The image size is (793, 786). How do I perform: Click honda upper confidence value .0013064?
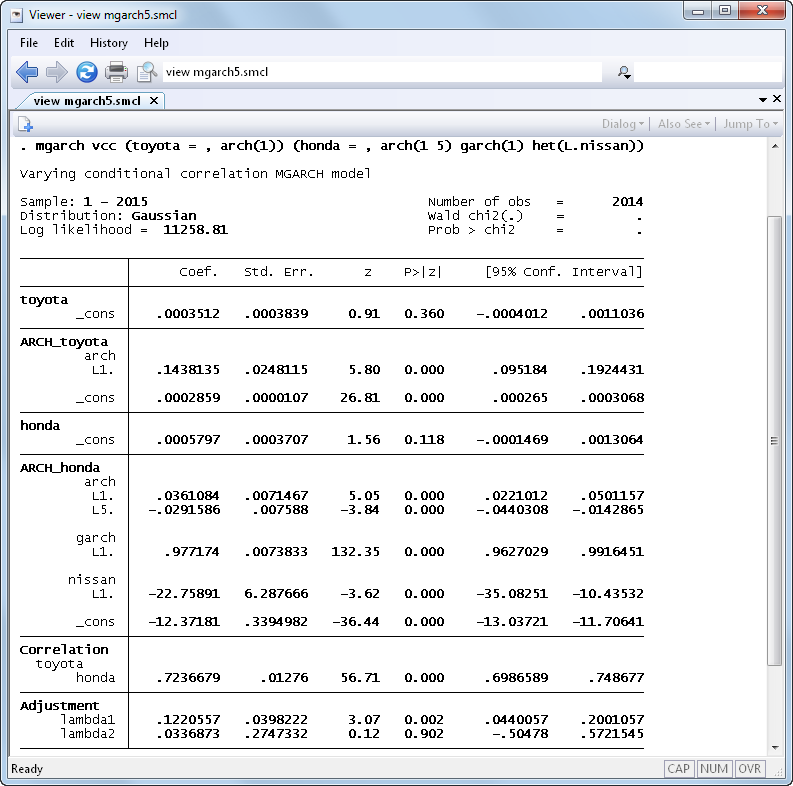(x=612, y=440)
